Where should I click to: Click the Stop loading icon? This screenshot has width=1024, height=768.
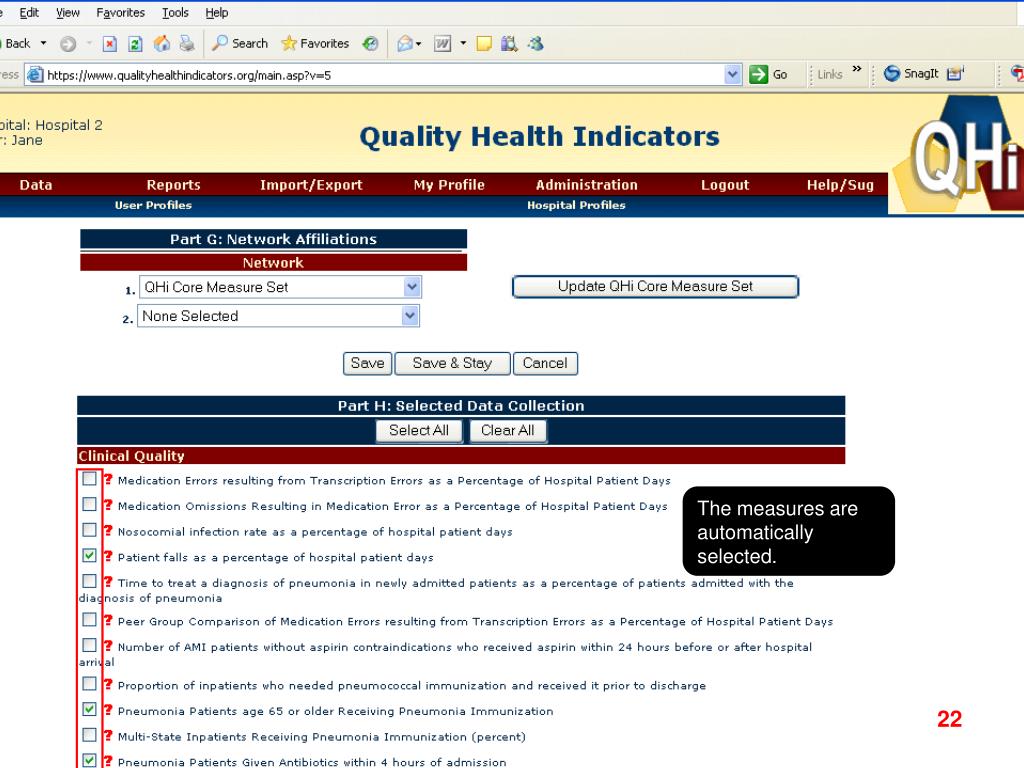[110, 44]
